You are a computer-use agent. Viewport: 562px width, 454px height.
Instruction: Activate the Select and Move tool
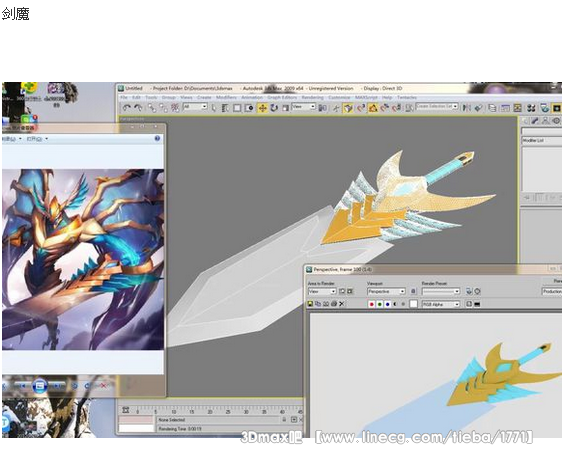(x=262, y=107)
